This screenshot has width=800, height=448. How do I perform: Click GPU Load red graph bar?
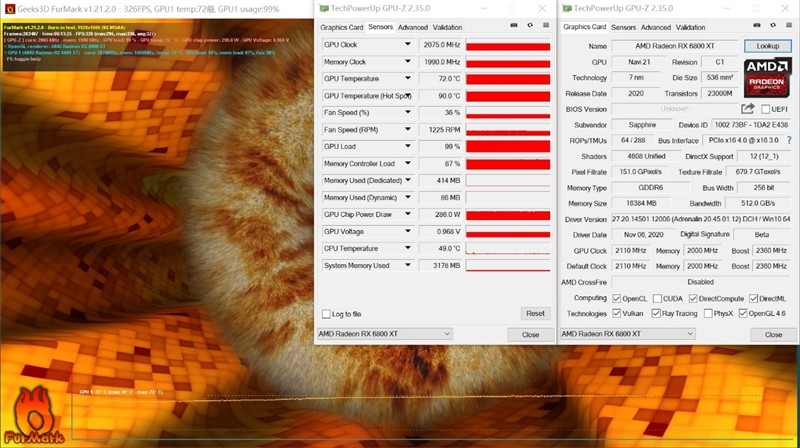pyautogui.click(x=508, y=146)
